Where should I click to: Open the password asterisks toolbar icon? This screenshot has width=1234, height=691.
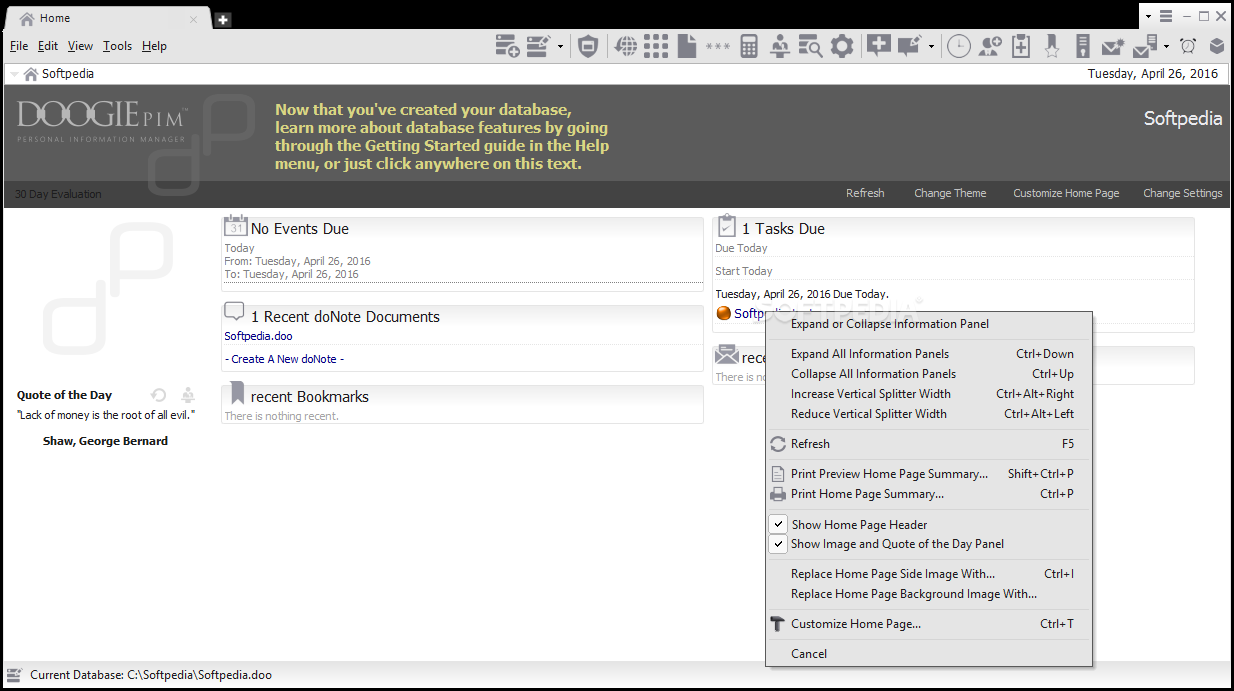718,46
